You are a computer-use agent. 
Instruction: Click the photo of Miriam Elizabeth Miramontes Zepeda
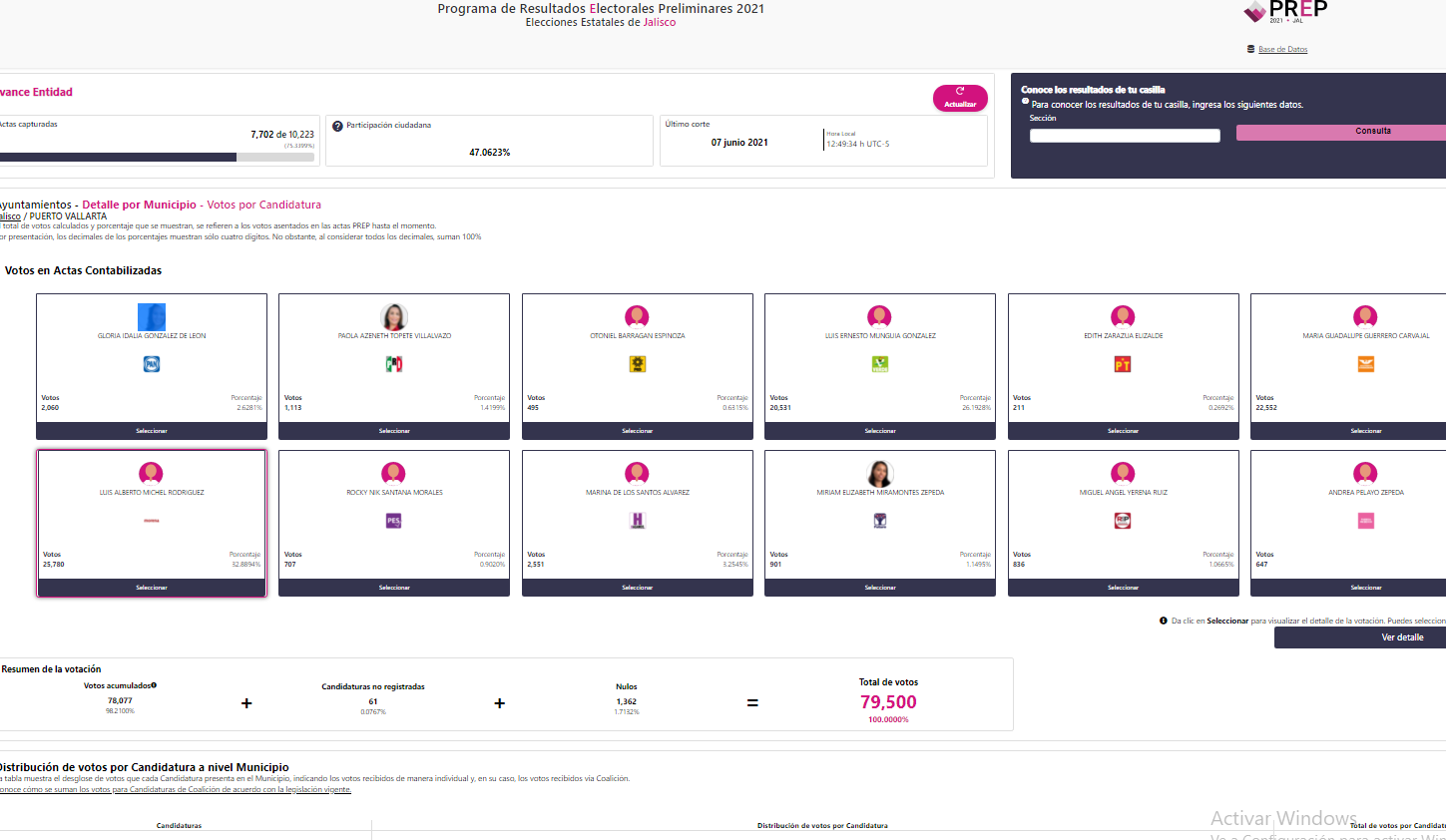click(879, 473)
